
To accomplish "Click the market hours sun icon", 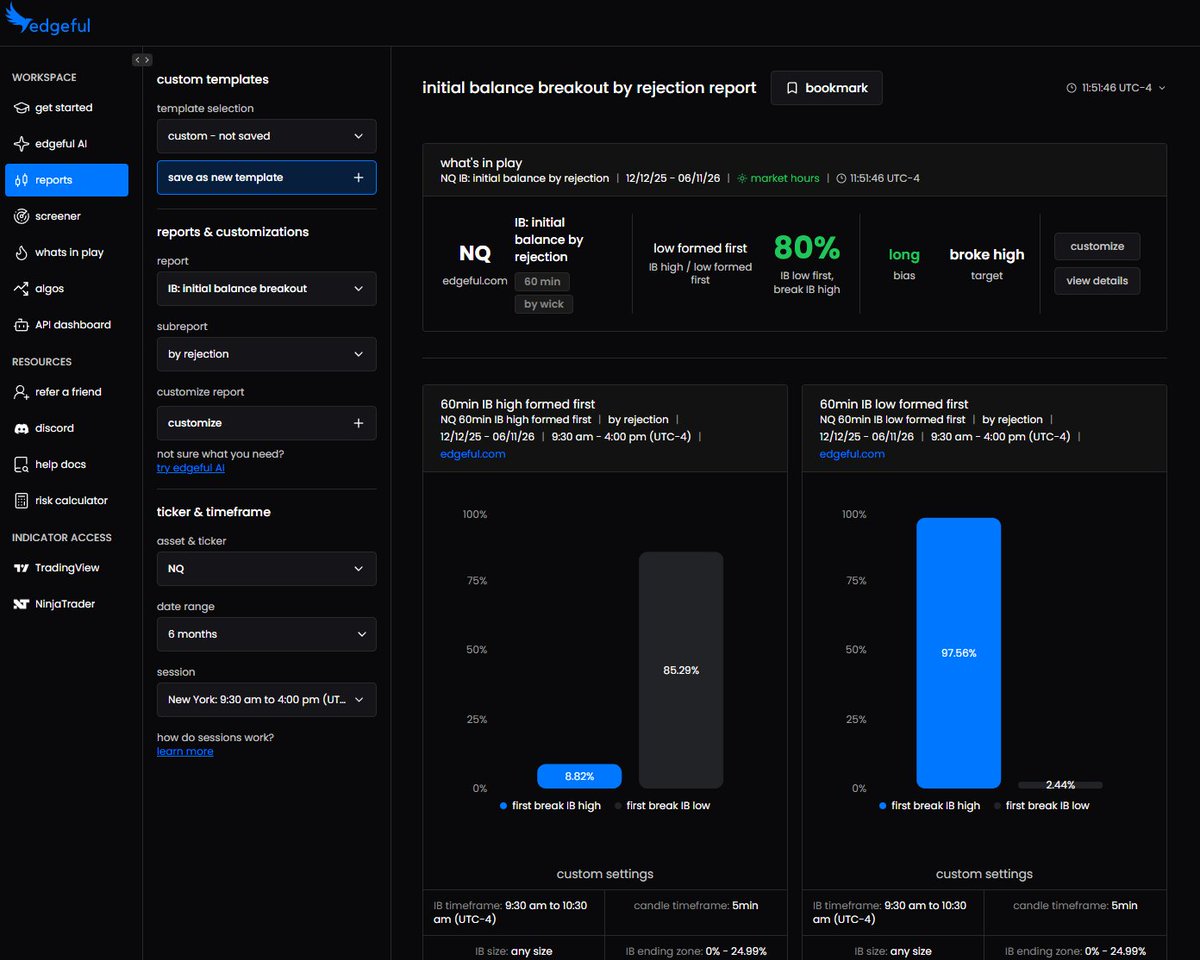I will [x=742, y=178].
